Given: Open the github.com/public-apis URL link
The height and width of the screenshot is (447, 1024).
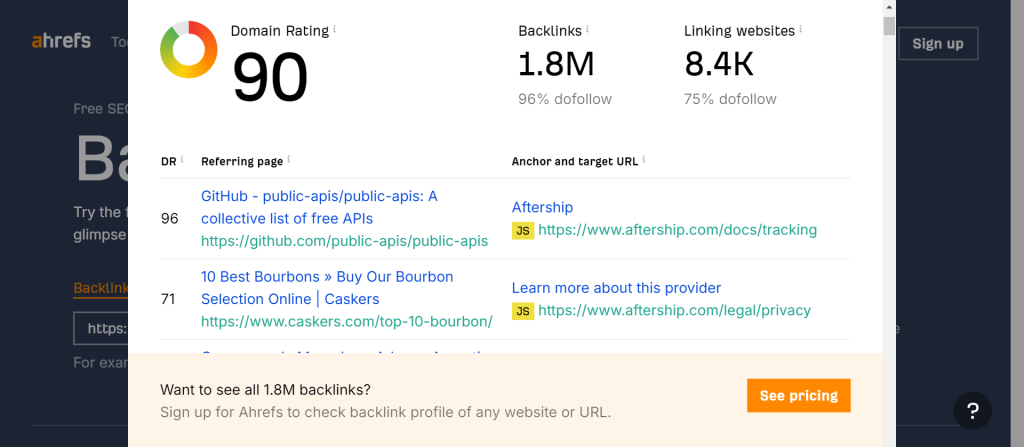Looking at the screenshot, I should tap(344, 240).
